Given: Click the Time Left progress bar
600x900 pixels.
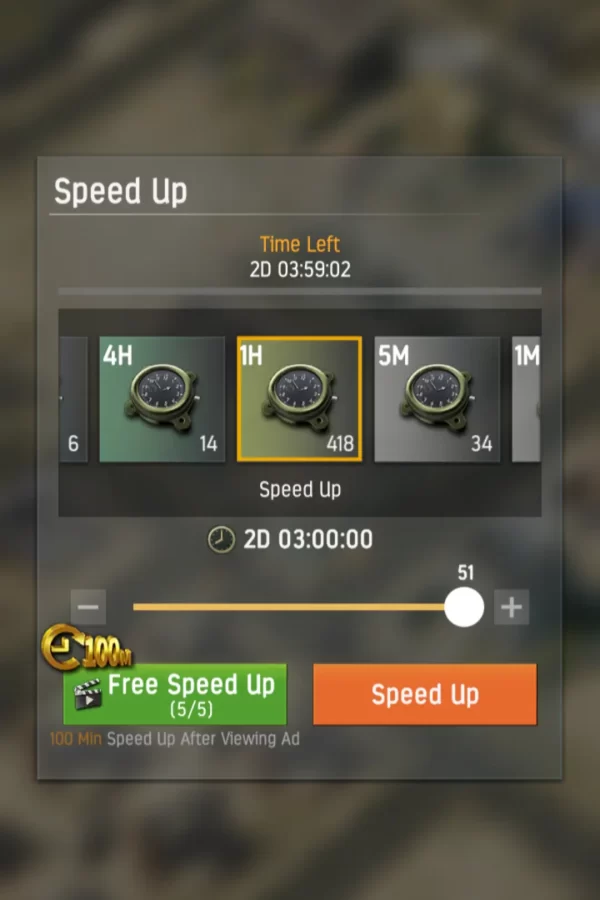Looking at the screenshot, I should coord(299,292).
